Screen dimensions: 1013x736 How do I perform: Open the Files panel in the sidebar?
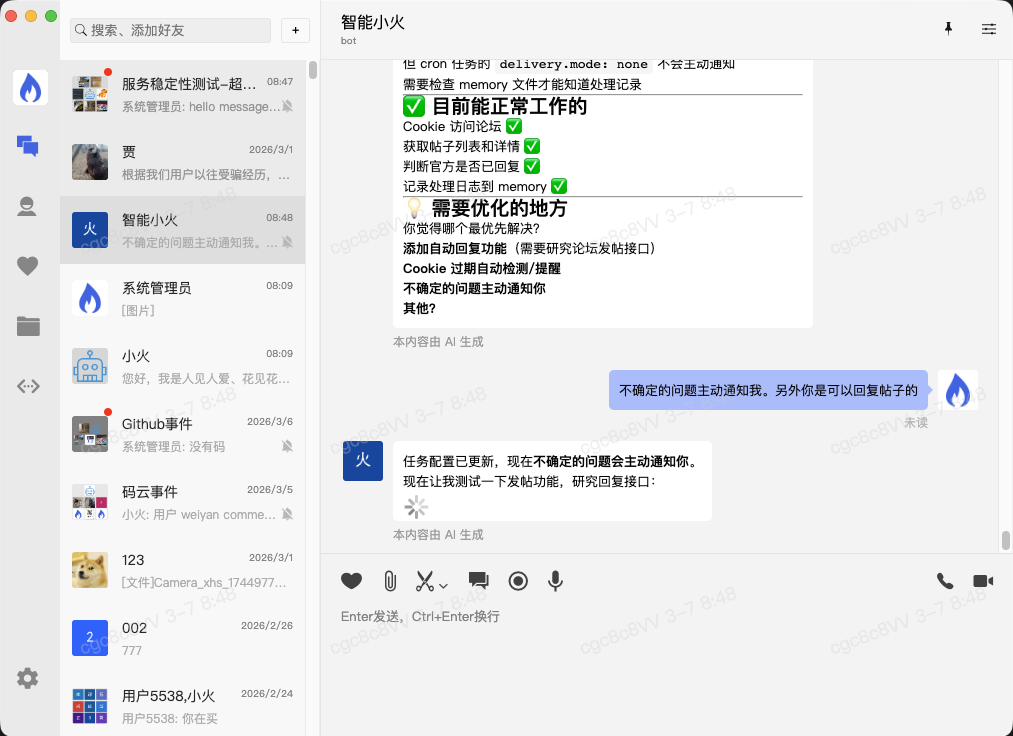(x=27, y=325)
